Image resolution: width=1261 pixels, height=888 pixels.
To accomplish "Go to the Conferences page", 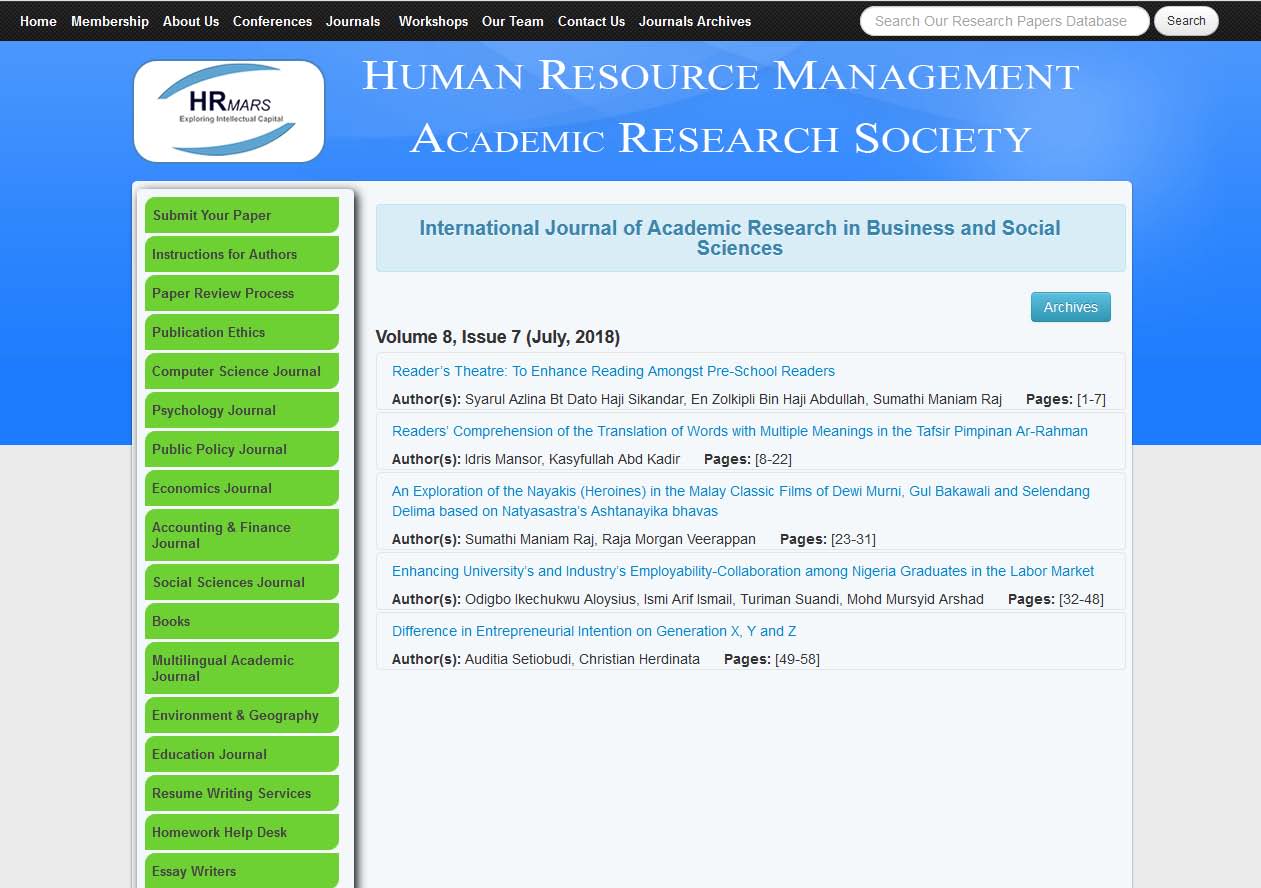I will (x=272, y=21).
